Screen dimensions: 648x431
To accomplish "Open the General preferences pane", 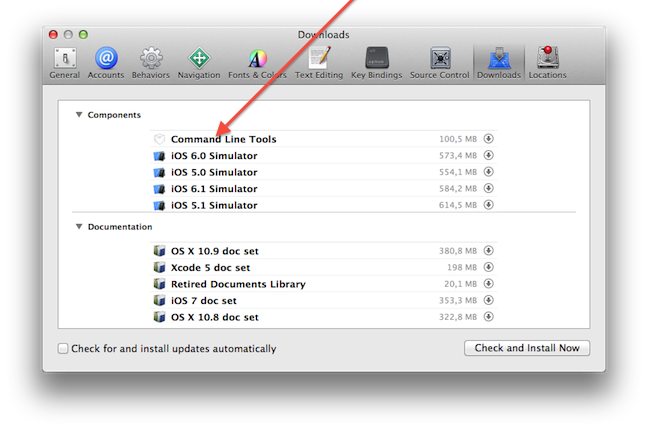I will (65, 61).
